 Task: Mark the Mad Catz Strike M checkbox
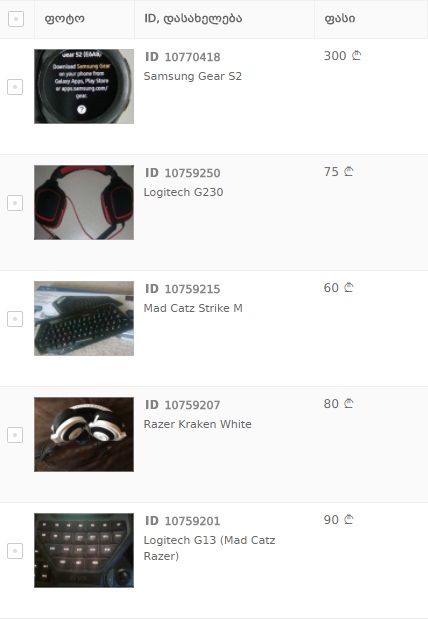(15, 319)
